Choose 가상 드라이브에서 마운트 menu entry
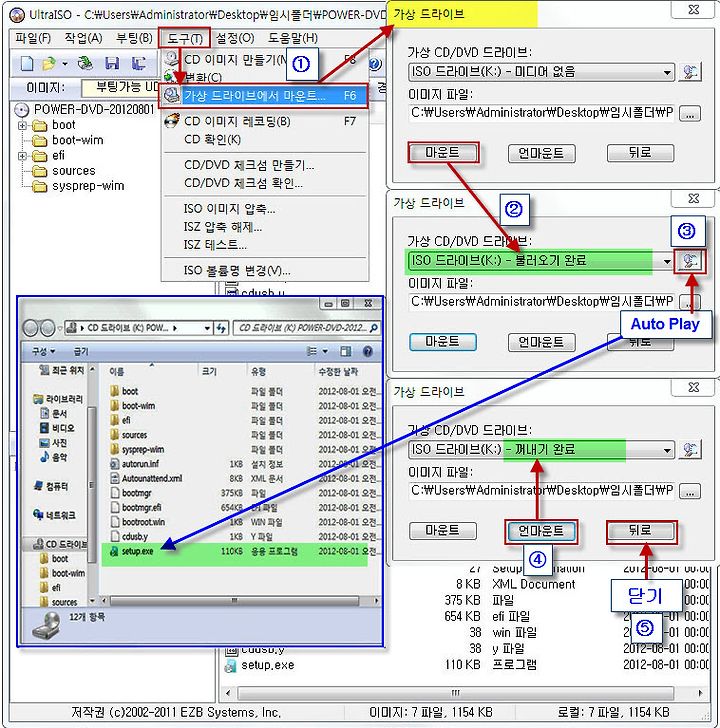The width and height of the screenshot is (720, 728). coord(264,96)
